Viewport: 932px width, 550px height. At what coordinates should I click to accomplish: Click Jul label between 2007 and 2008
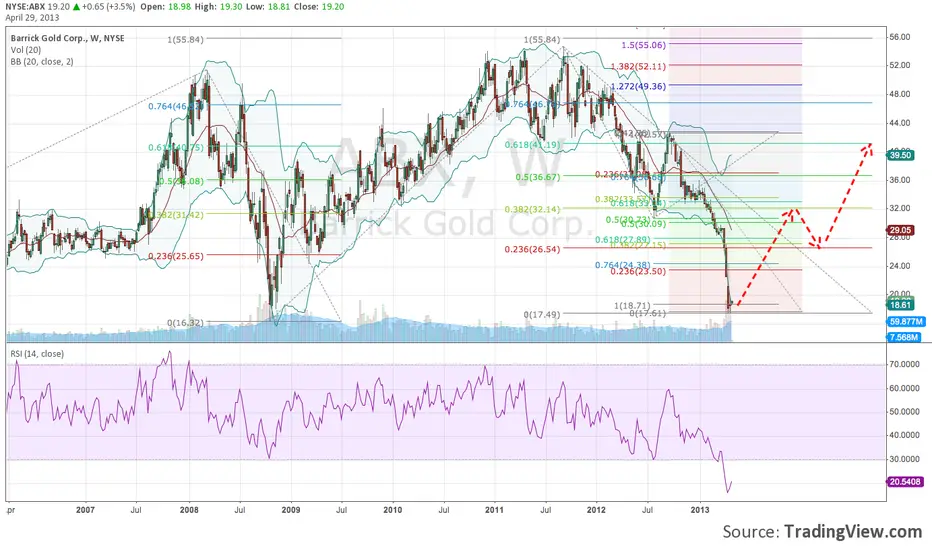point(136,510)
